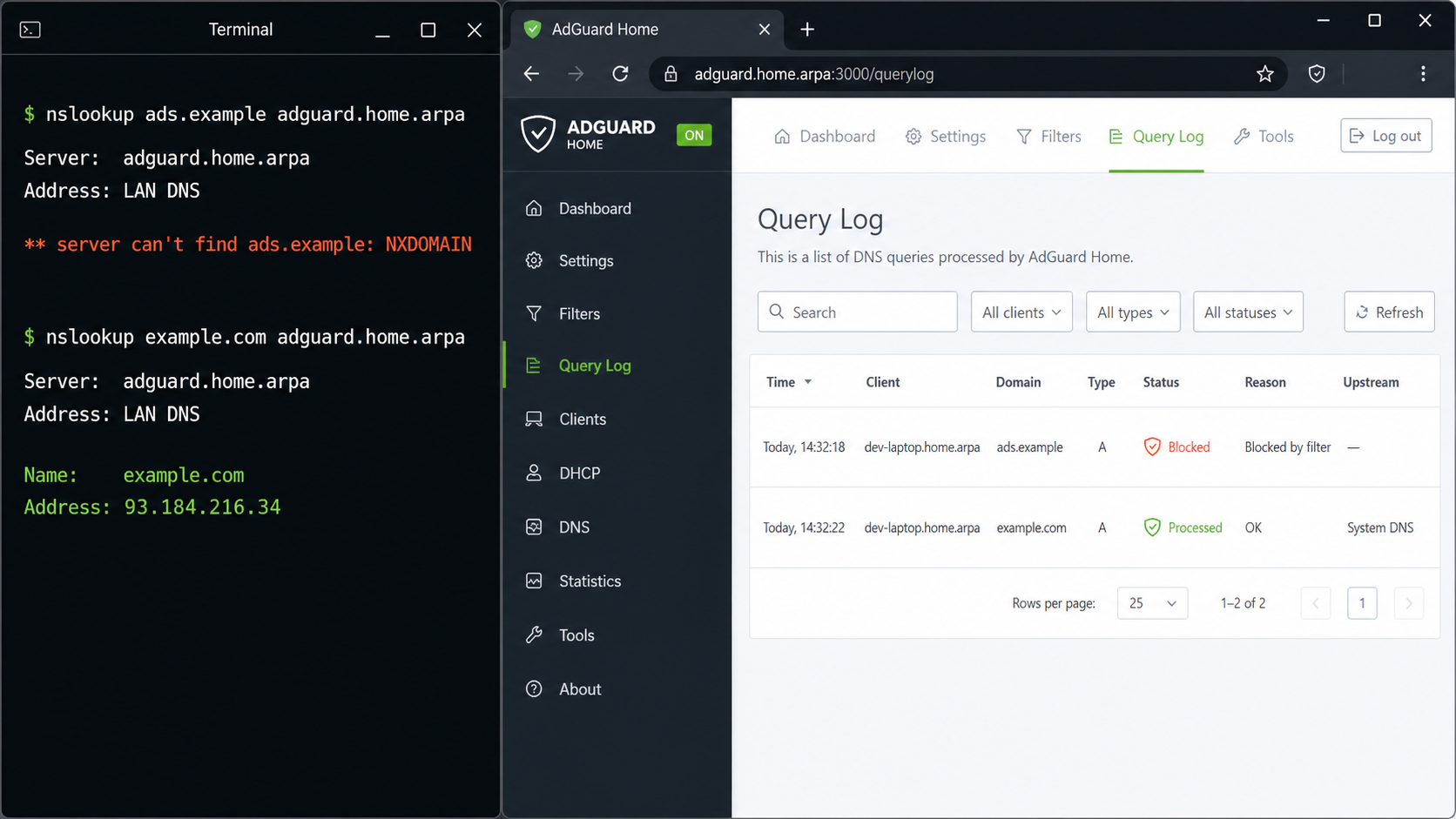
Task: Open the browser three-dot menu
Action: click(x=1423, y=74)
